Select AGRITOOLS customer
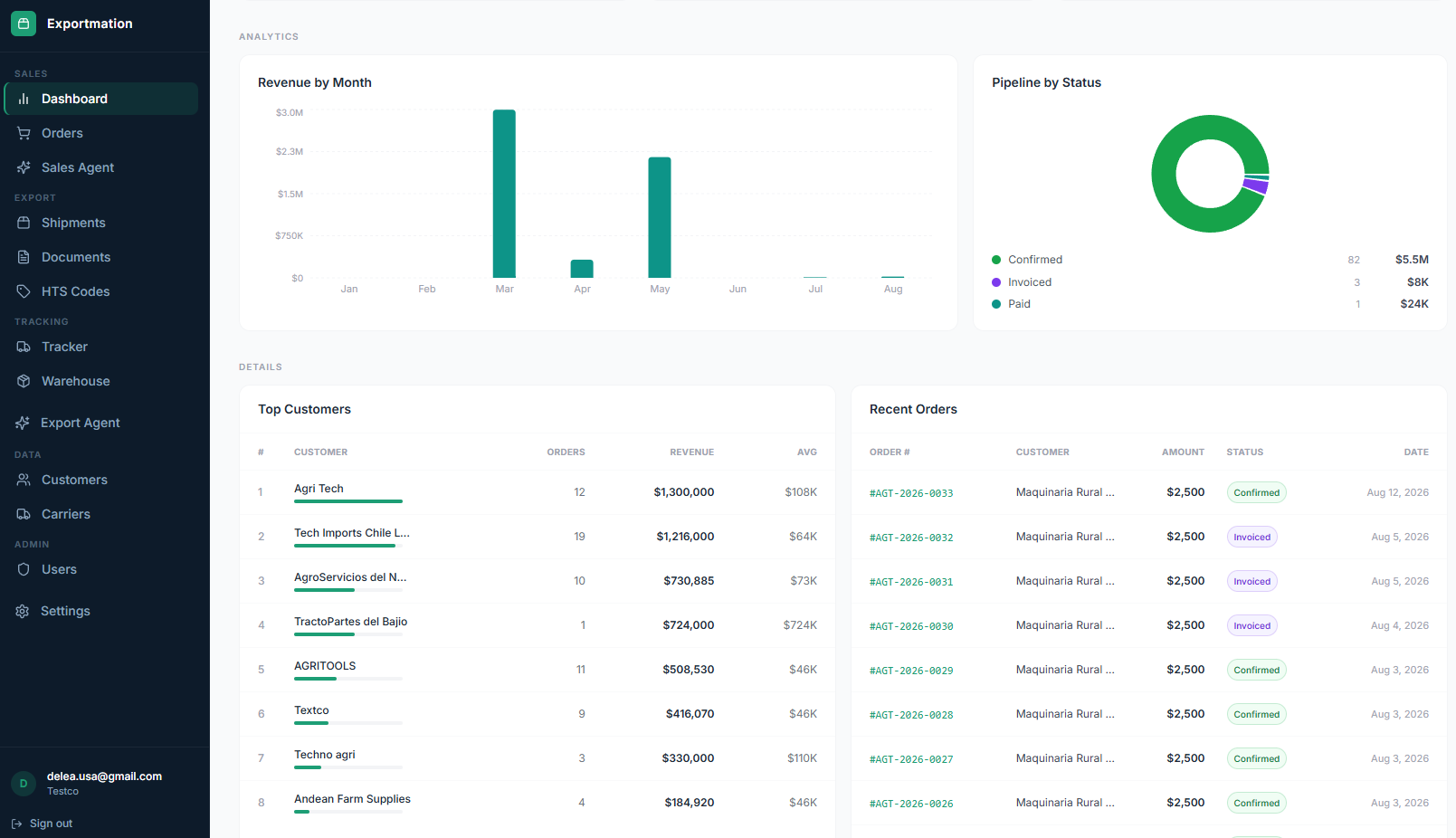This screenshot has width=1456, height=838. pyautogui.click(x=538, y=670)
